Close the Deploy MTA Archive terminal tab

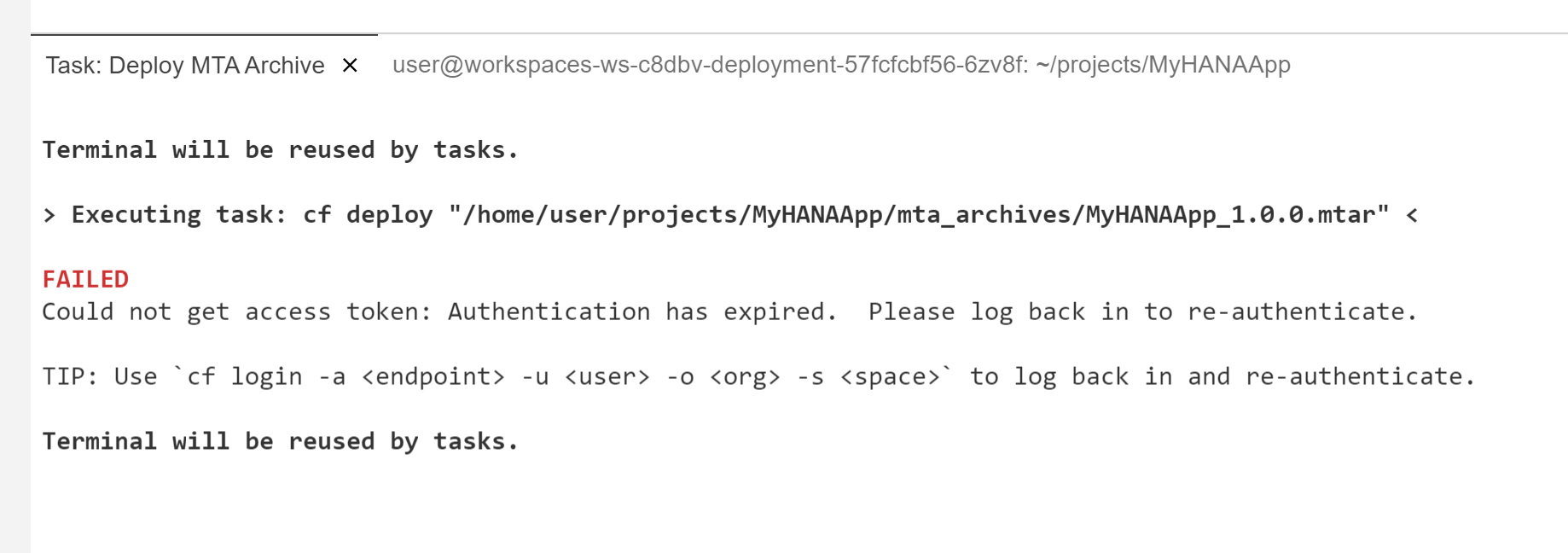(350, 65)
